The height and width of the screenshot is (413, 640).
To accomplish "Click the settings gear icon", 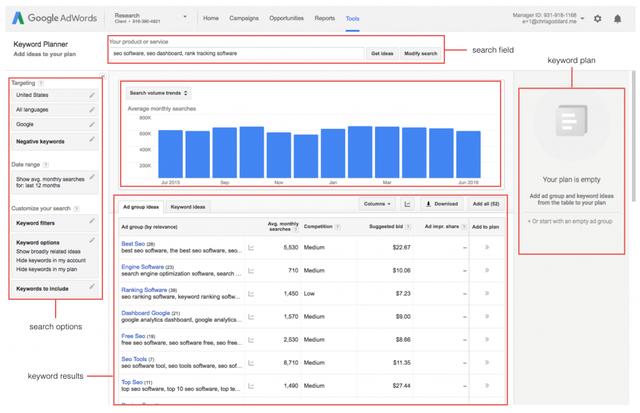I will point(597,18).
